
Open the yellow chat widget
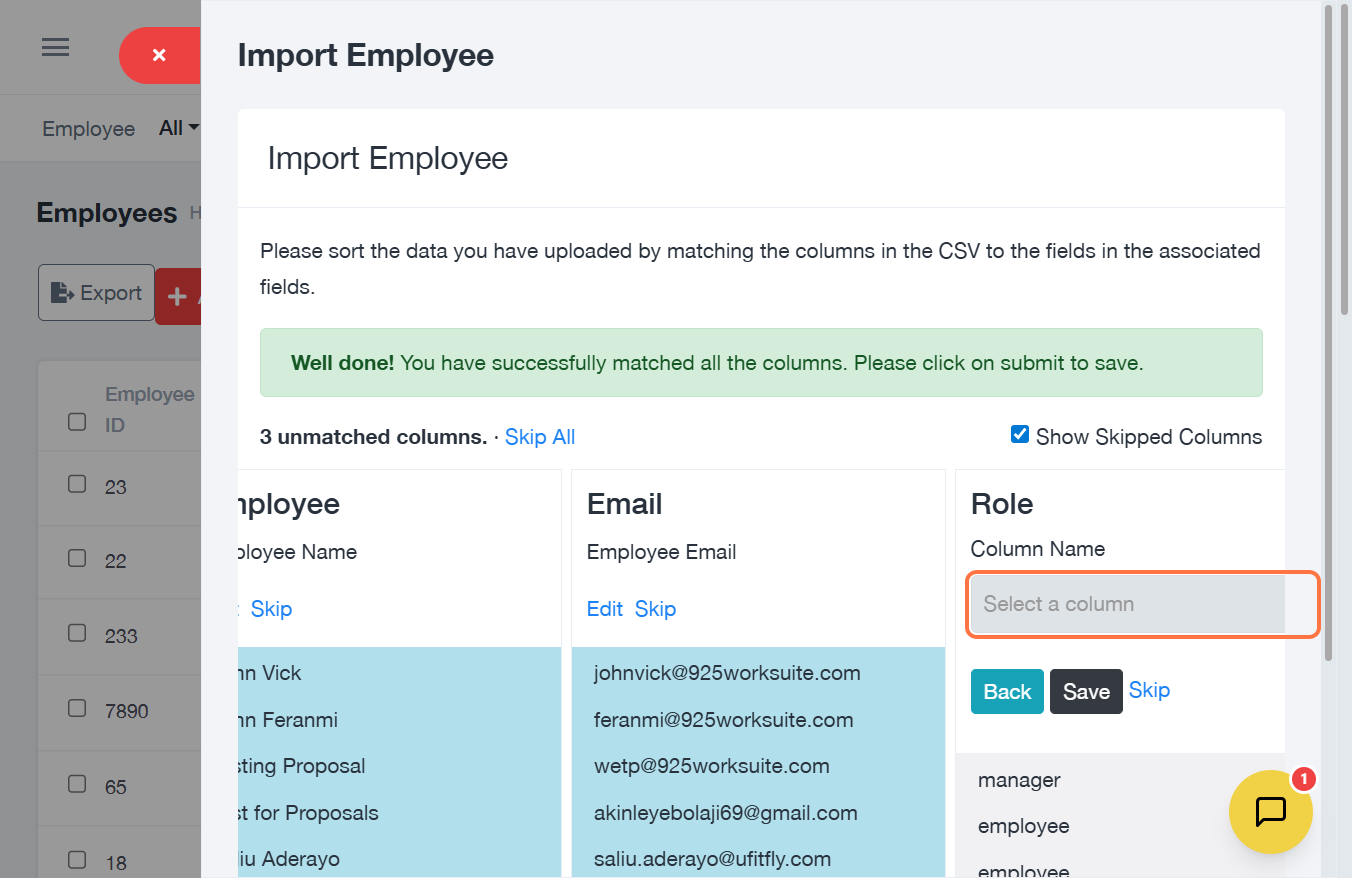pyautogui.click(x=1270, y=811)
